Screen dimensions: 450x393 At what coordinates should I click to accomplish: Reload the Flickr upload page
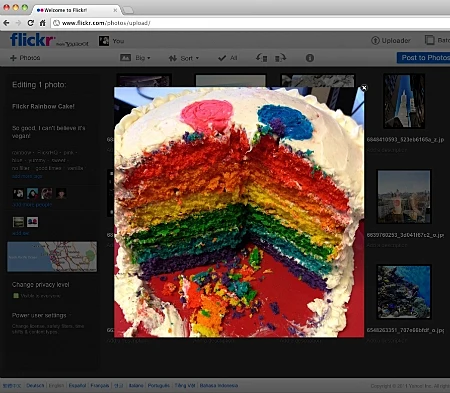pyautogui.click(x=30, y=23)
